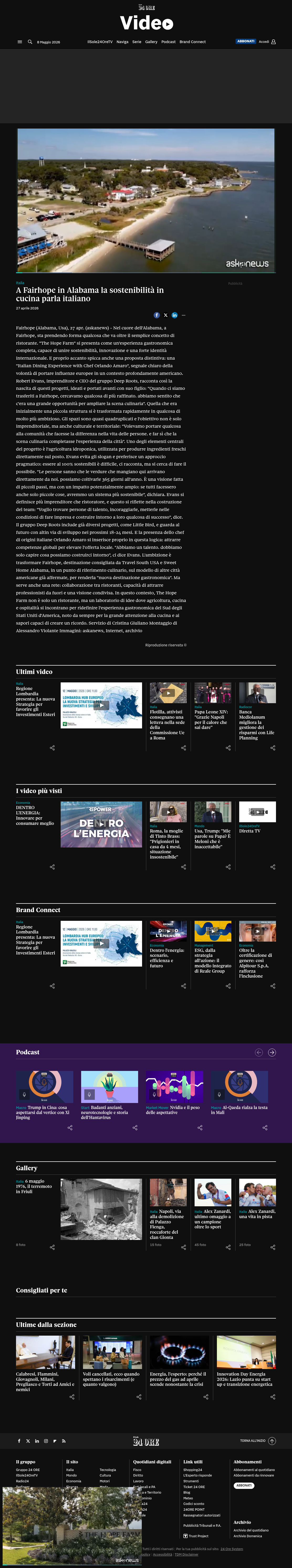Screen dimensions: 292x1568
Task: Share the Badanti anziani podcast
Action: 135,1128
